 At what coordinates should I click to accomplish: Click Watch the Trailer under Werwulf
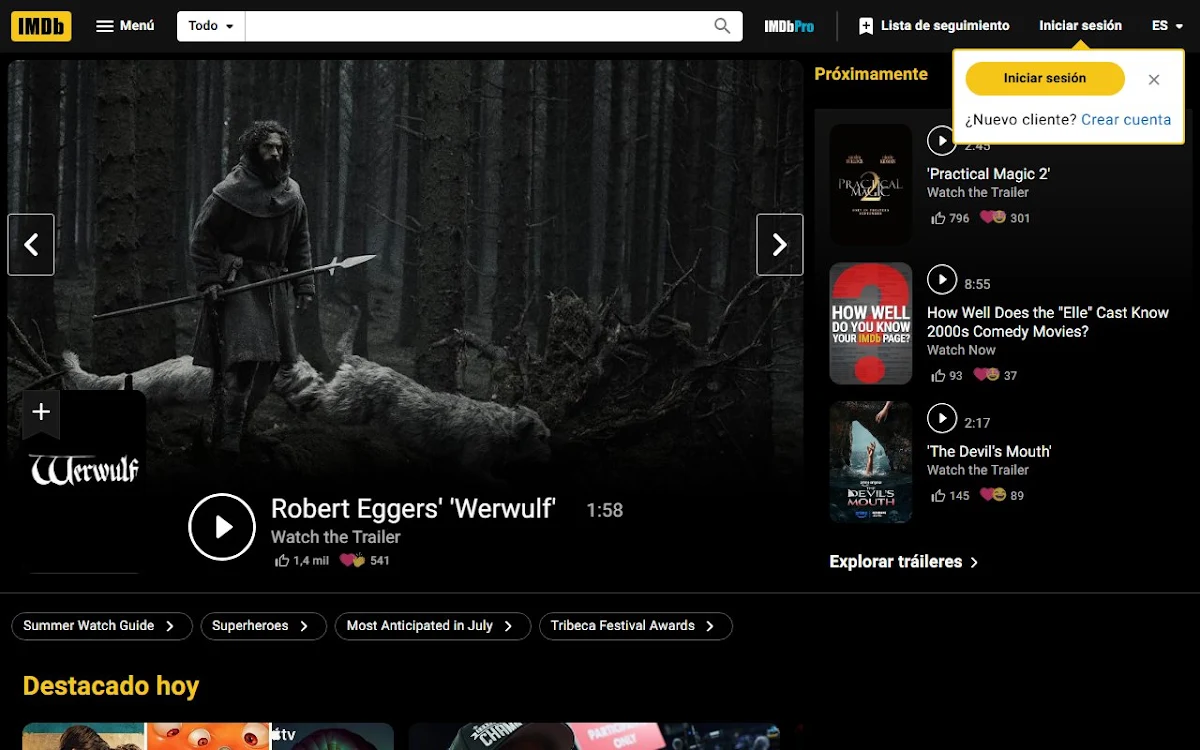click(336, 537)
